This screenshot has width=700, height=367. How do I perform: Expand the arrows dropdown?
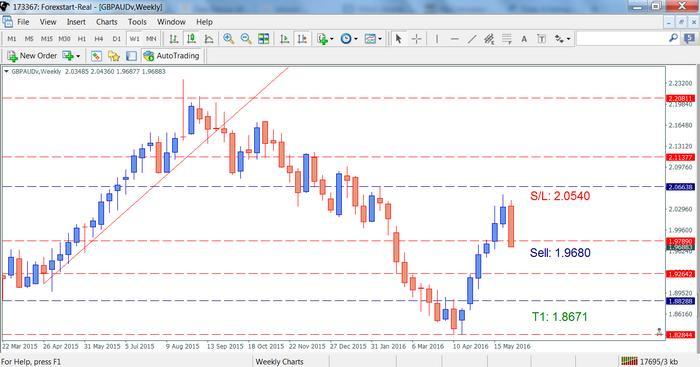click(568, 39)
